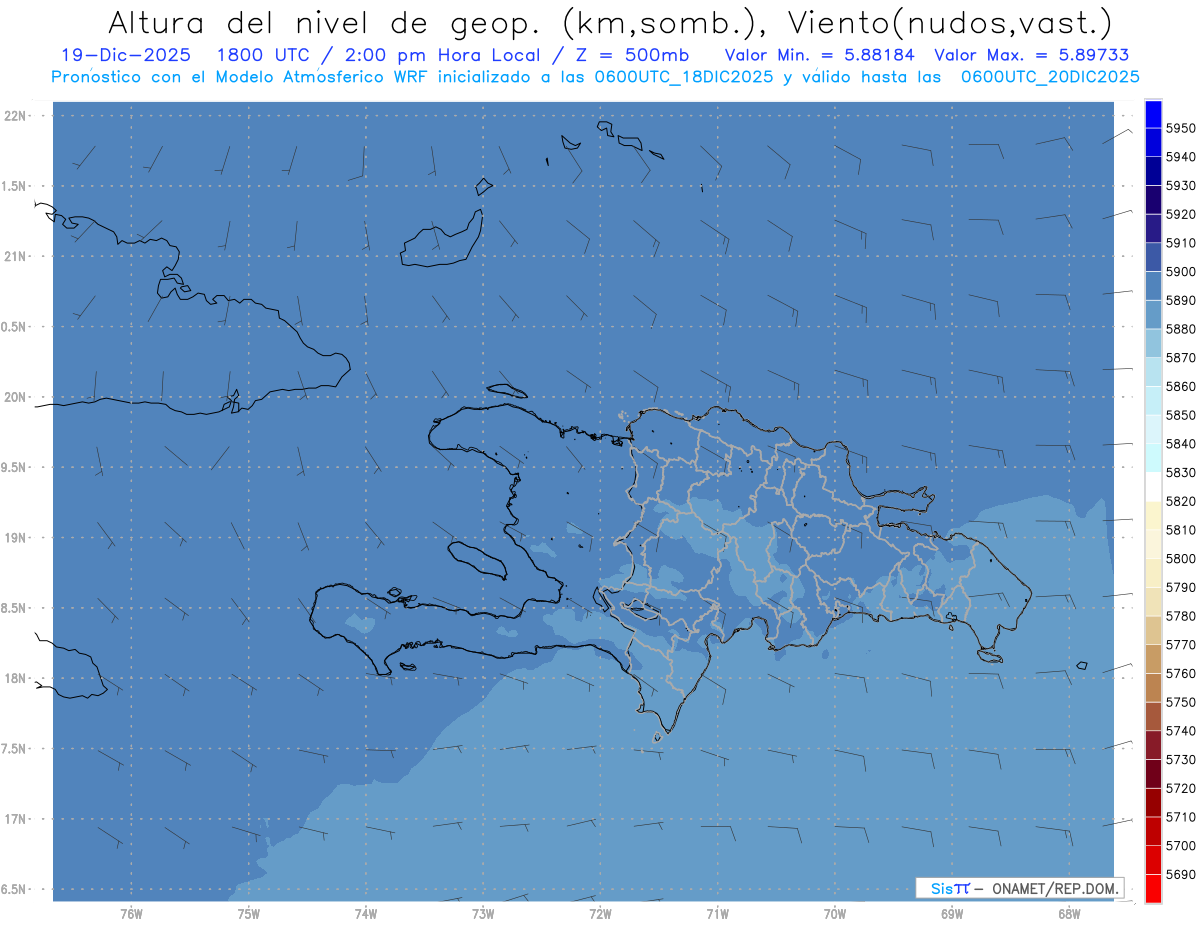Click the '71W' longitude label
Image resolution: width=1200 pixels, height=927 pixels.
[717, 913]
